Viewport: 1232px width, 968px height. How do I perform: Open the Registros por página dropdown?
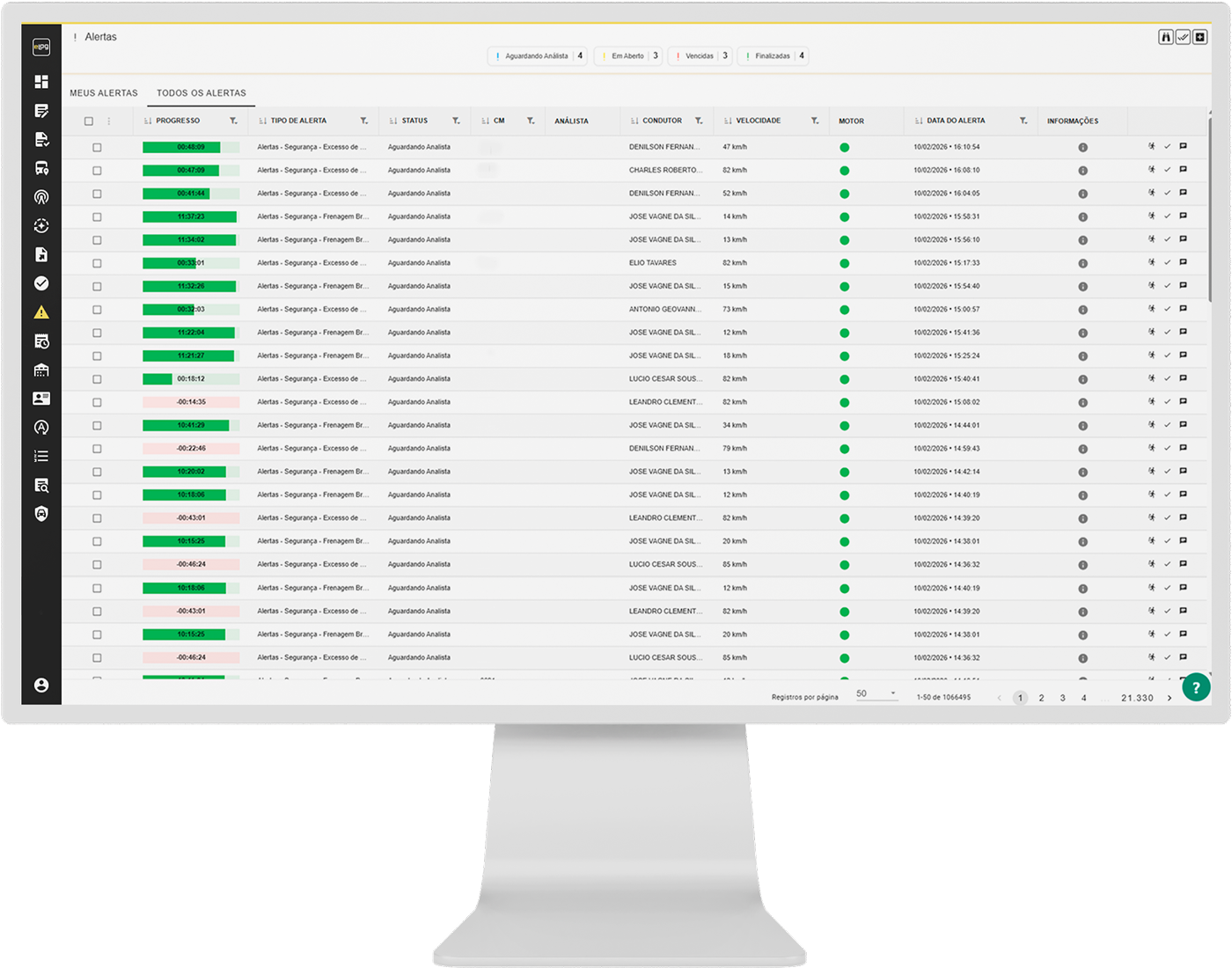[876, 694]
